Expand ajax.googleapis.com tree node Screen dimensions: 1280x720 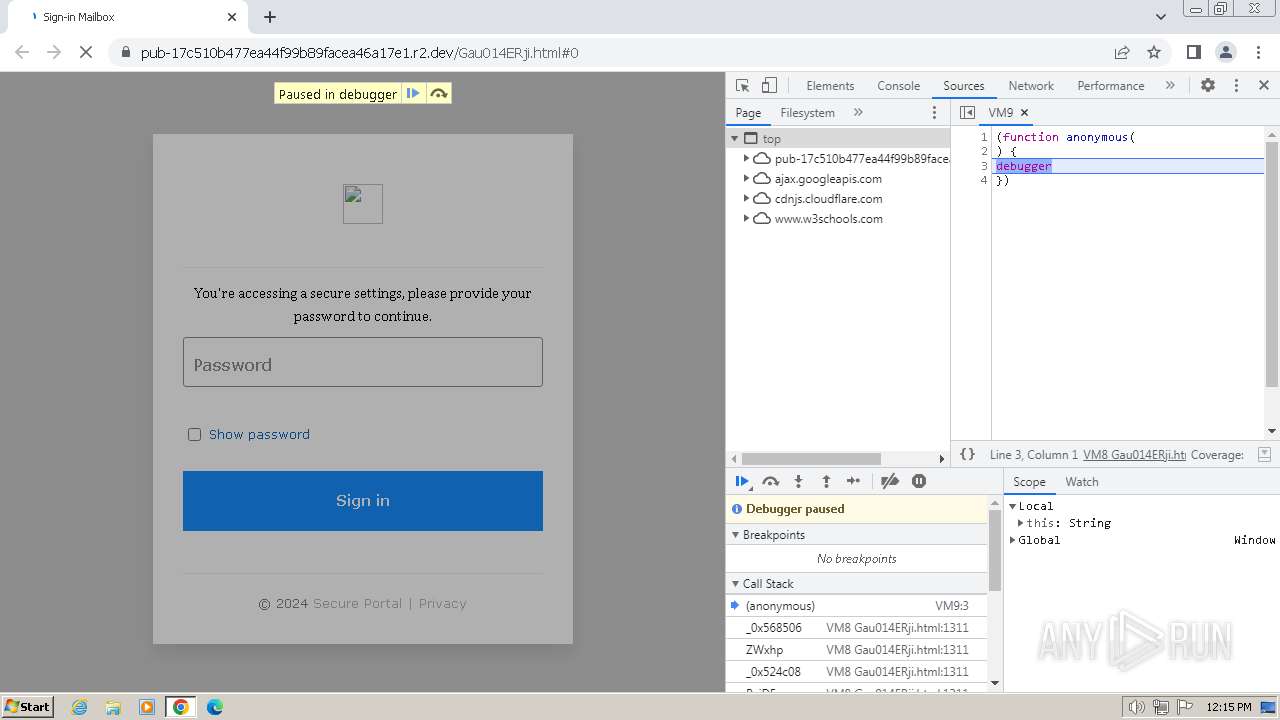pyautogui.click(x=746, y=179)
